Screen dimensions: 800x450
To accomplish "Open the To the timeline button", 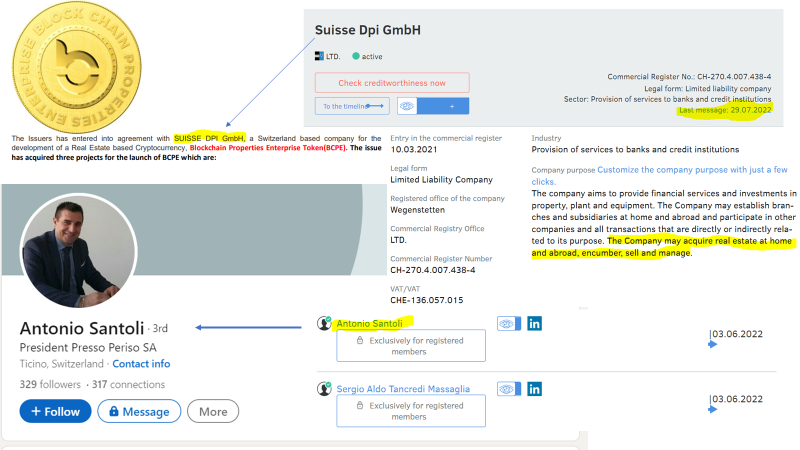I will coord(352,106).
